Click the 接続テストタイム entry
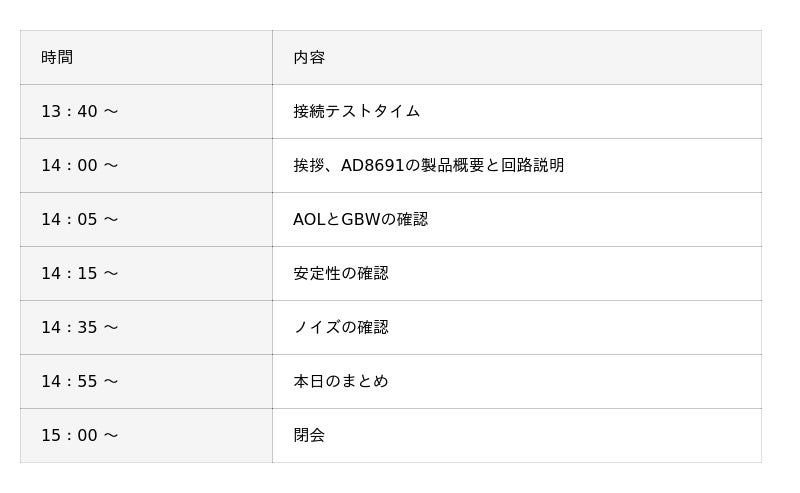800x493 pixels. click(x=356, y=111)
